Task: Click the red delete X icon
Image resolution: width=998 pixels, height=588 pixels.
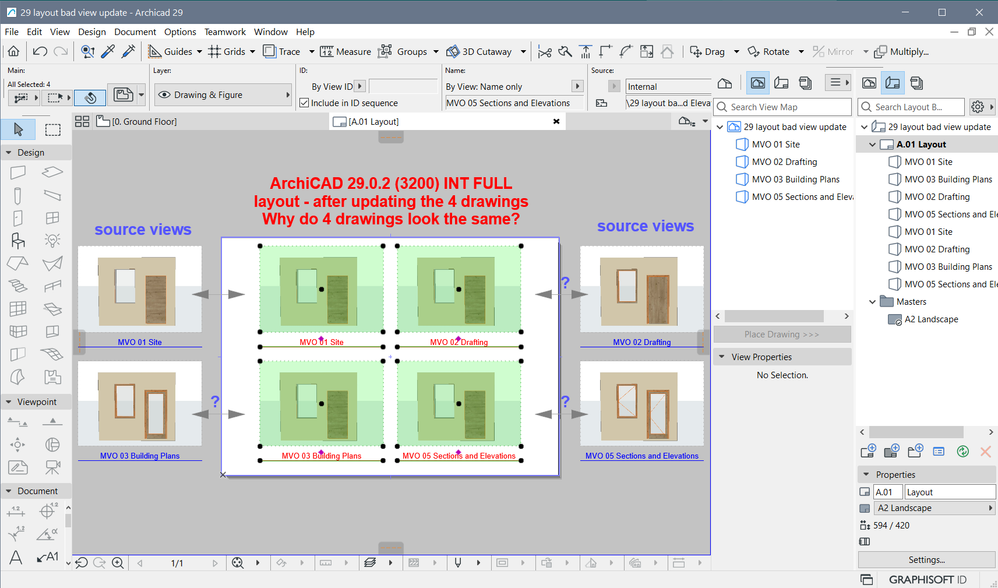Action: pos(985,451)
